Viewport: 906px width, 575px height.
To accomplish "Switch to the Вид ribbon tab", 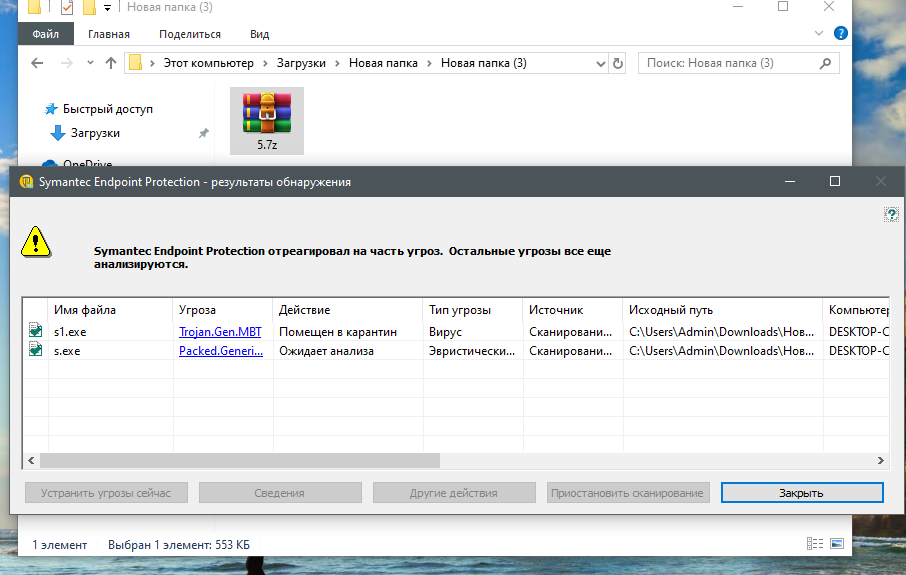I will [259, 34].
